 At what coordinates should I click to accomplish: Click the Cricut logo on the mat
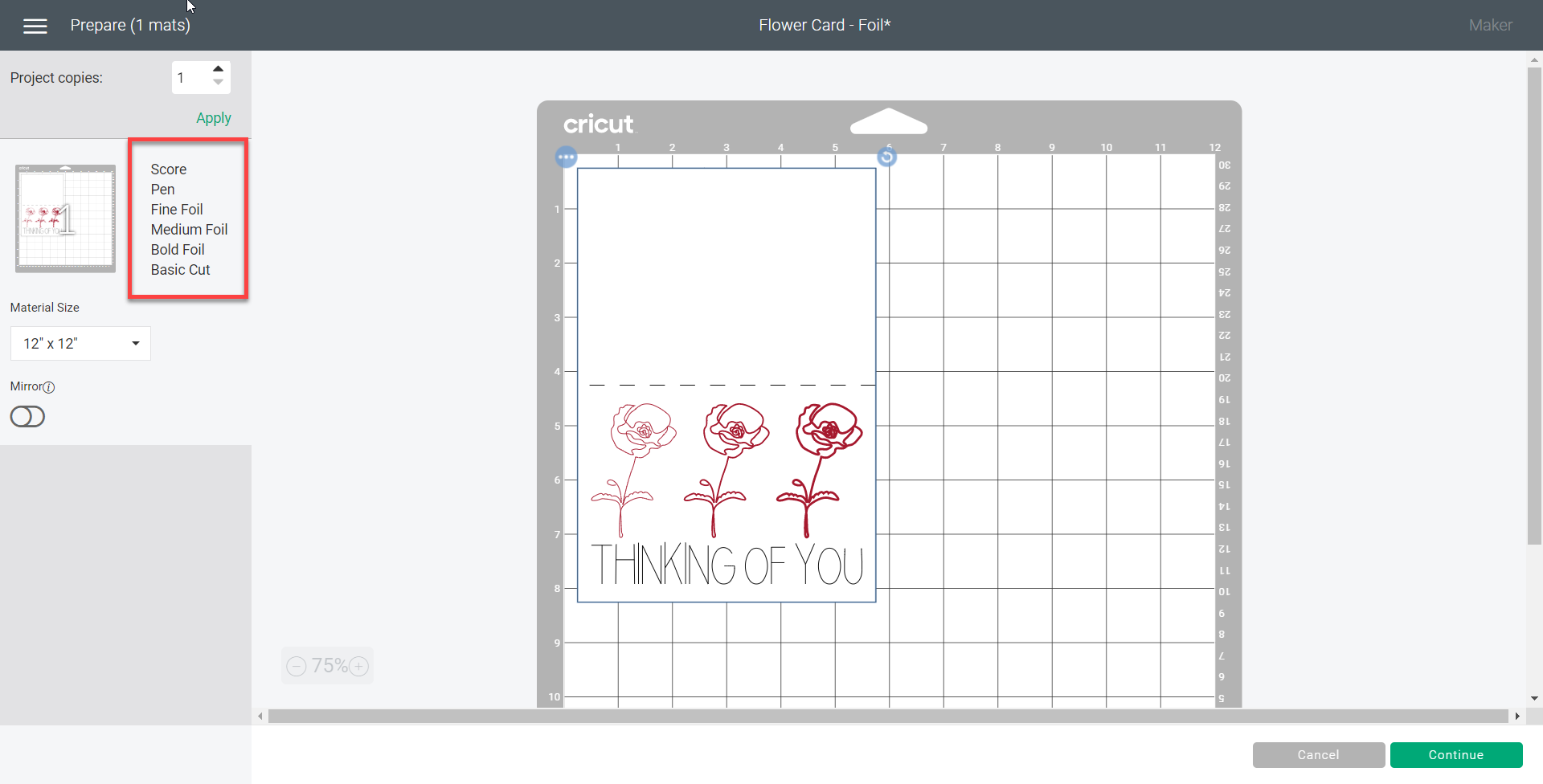pos(598,124)
